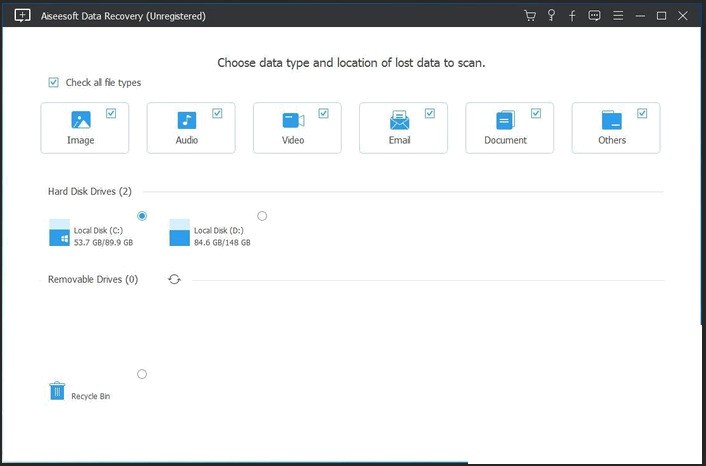Click the Image file type icon
Screen dimensions: 706x466
(81, 120)
